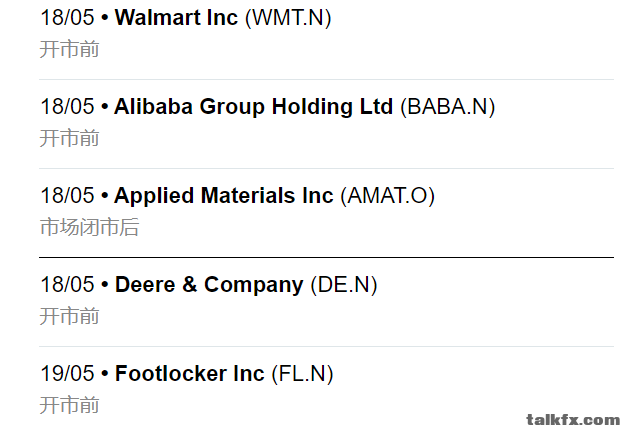Click the 18/05 date beside Applied Materials
625x431 pixels.
coord(67,195)
